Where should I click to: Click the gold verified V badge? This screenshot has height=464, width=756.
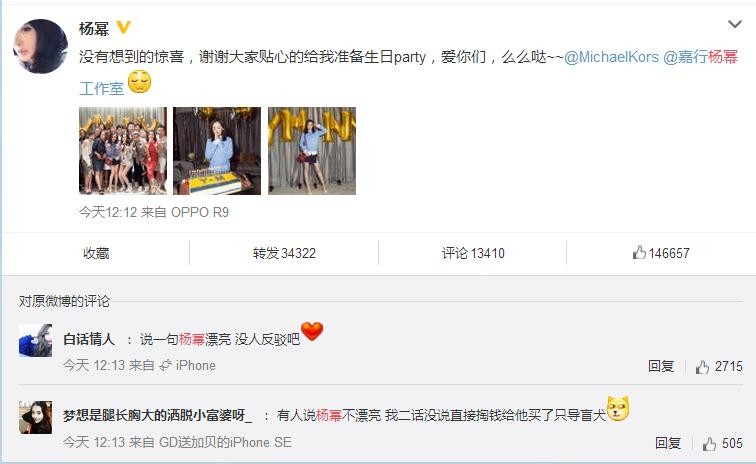click(x=123, y=27)
